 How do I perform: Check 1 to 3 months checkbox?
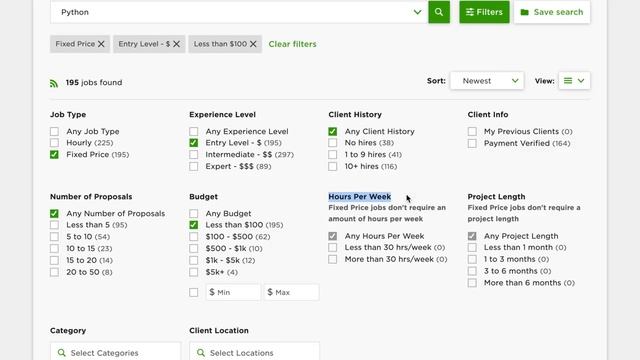[x=472, y=259]
